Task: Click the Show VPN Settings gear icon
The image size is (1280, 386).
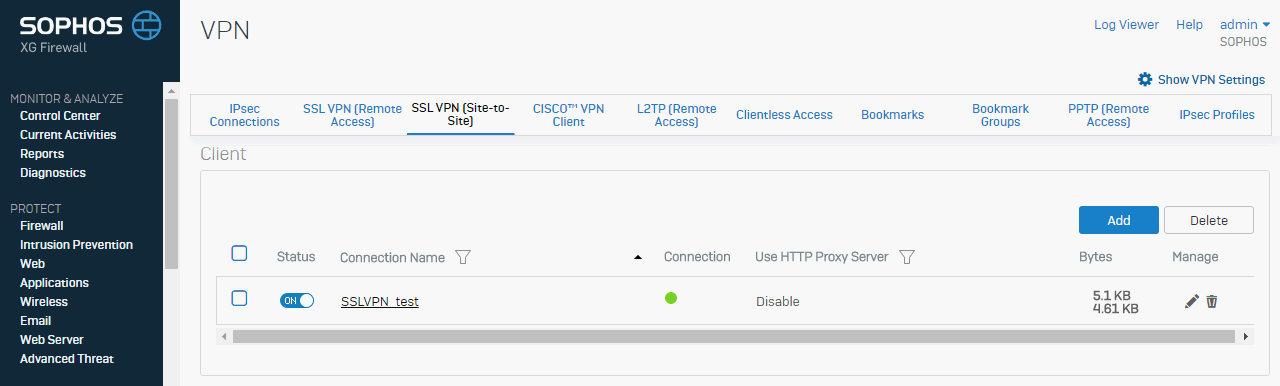Action: [1145, 79]
